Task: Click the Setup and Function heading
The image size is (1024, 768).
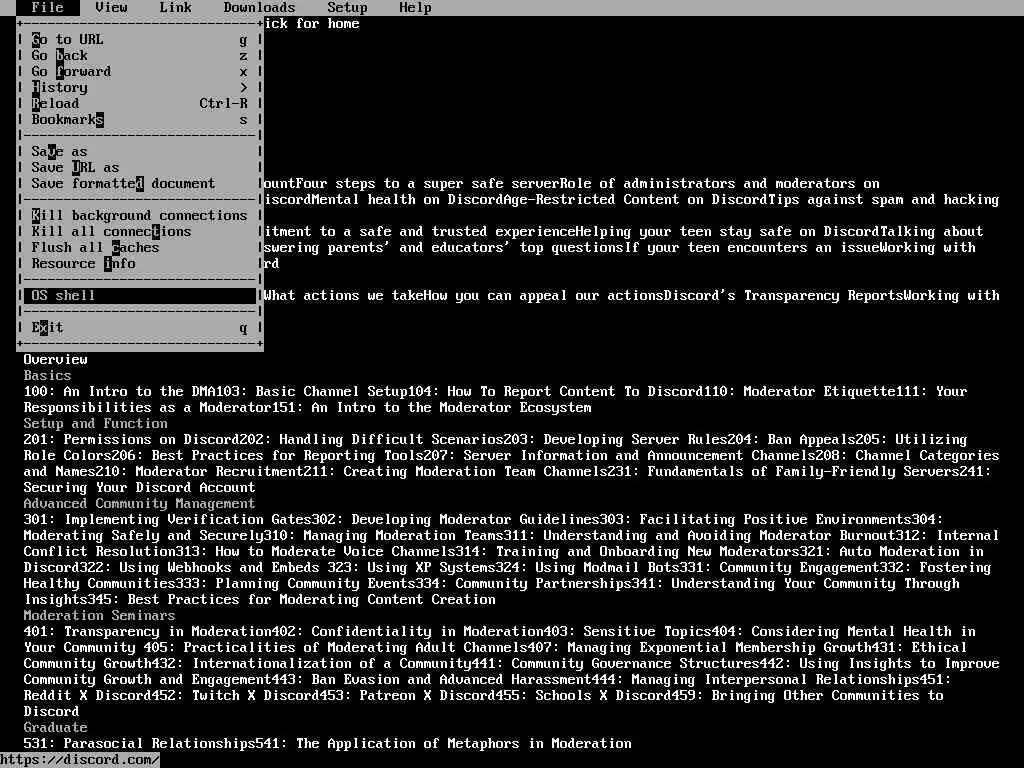Action: pyautogui.click(x=95, y=424)
